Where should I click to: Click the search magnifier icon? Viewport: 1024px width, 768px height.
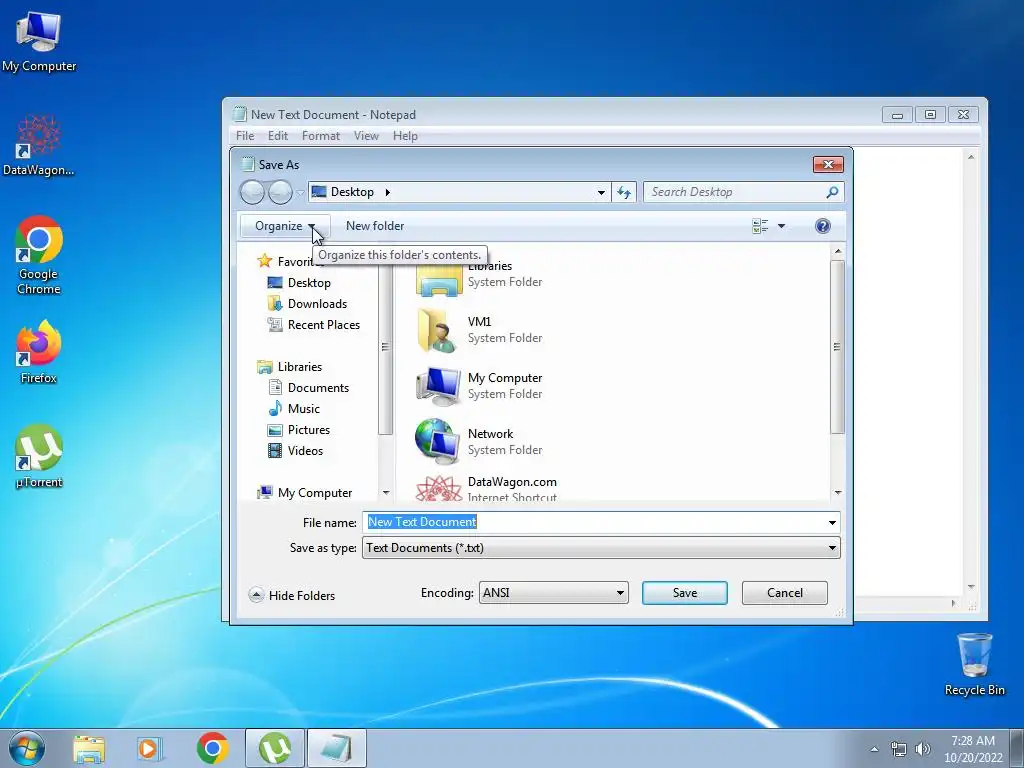pyautogui.click(x=832, y=192)
